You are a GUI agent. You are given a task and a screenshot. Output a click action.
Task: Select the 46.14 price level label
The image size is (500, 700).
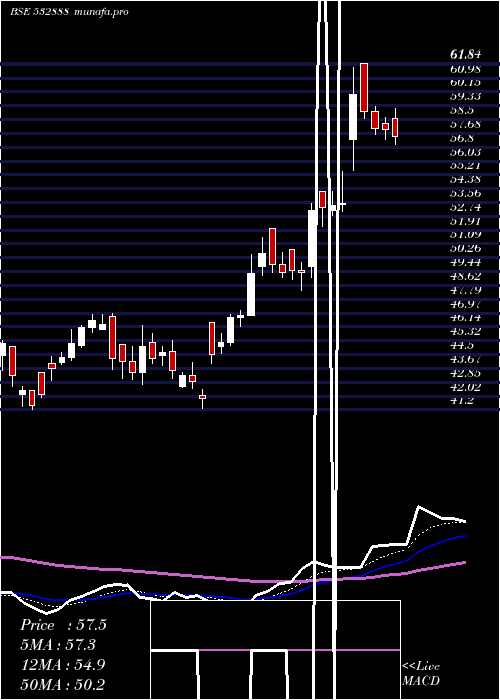tap(466, 318)
